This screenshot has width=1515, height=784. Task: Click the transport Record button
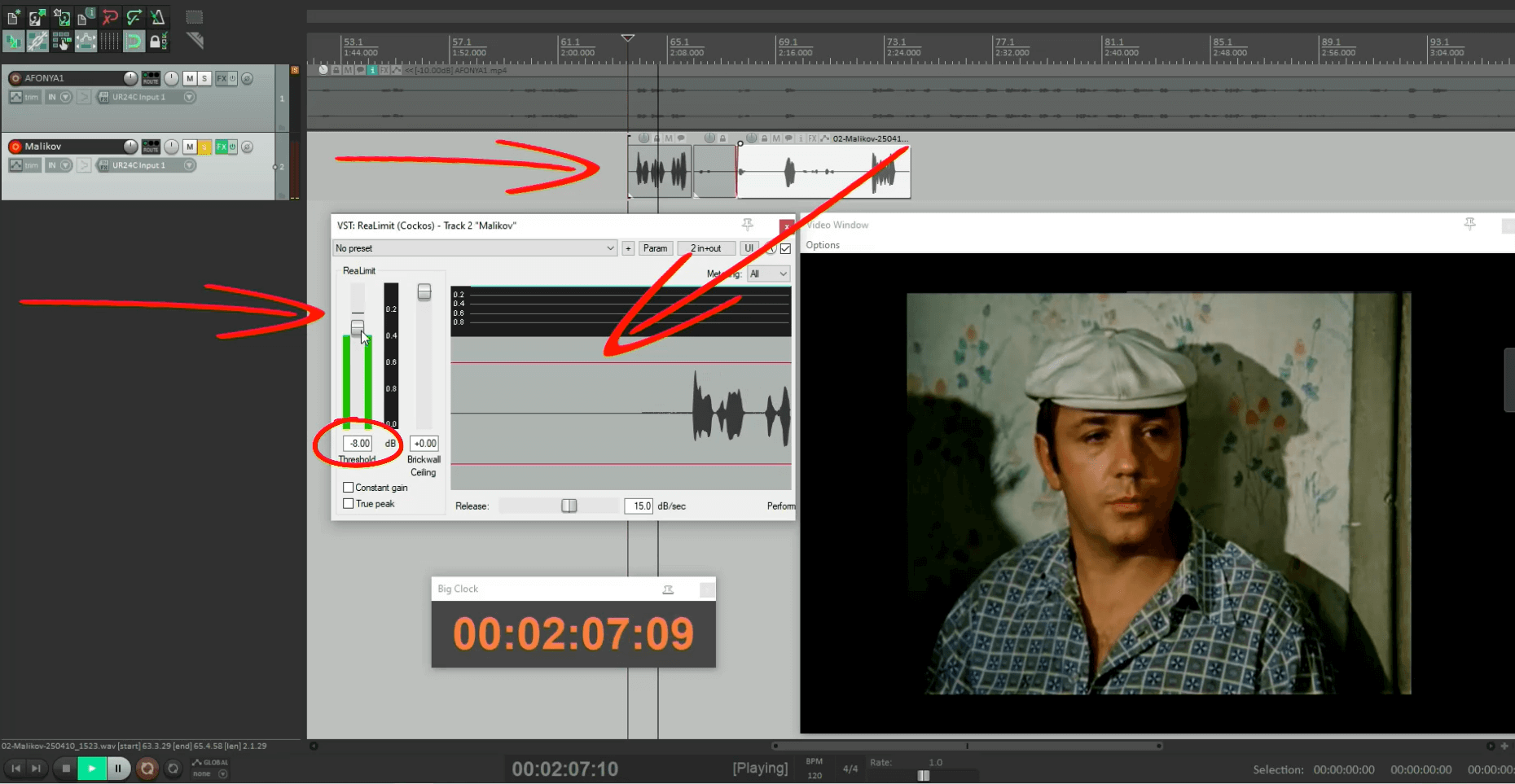point(147,768)
